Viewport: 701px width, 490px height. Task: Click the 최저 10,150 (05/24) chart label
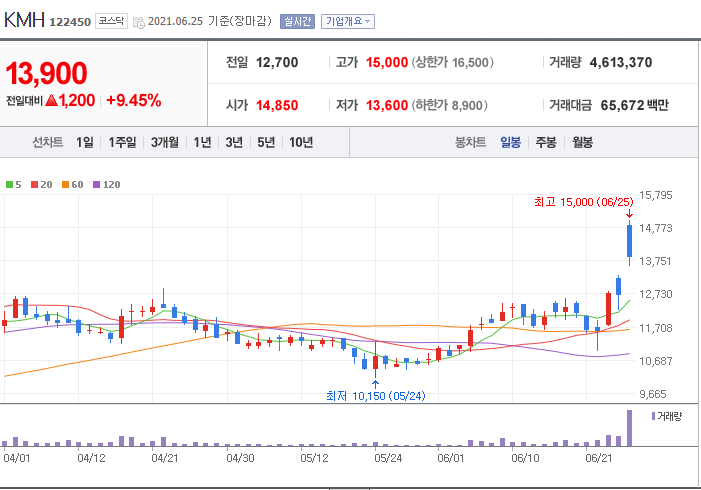pos(376,396)
